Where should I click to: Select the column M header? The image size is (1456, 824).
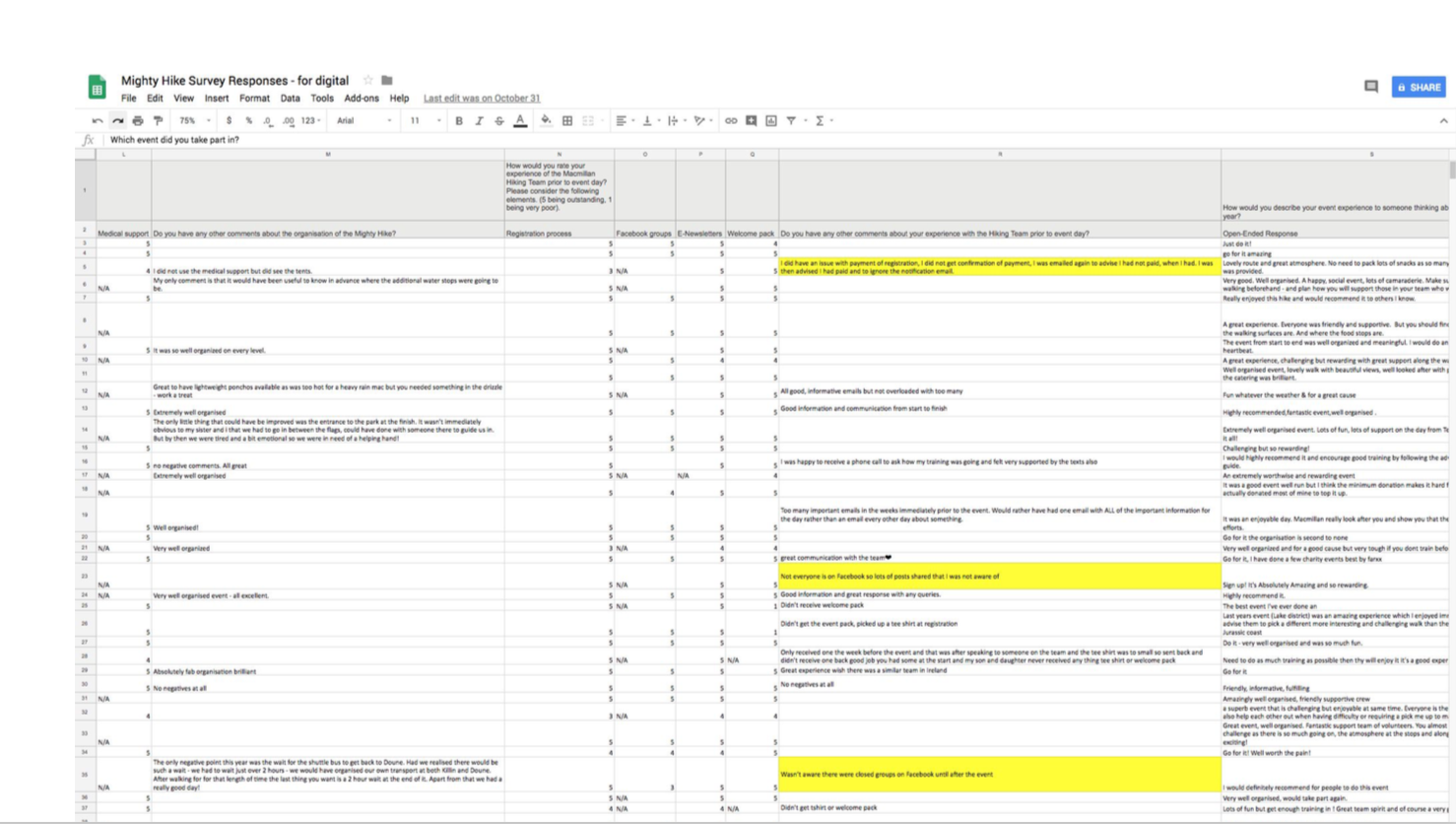pyautogui.click(x=328, y=154)
